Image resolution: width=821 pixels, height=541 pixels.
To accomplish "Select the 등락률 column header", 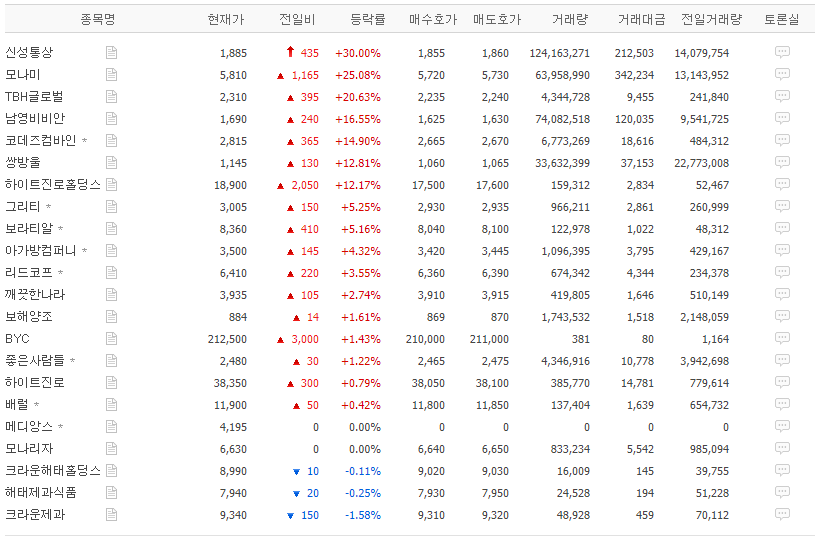I will point(368,19).
